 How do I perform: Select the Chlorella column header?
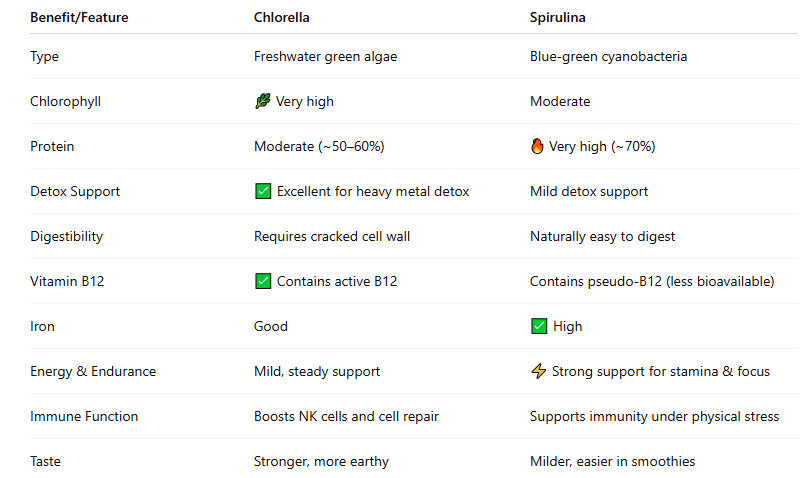pyautogui.click(x=282, y=17)
